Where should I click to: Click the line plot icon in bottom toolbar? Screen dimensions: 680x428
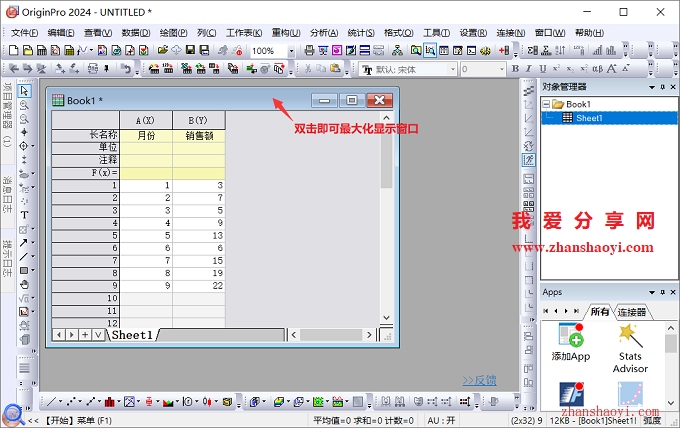click(x=51, y=402)
